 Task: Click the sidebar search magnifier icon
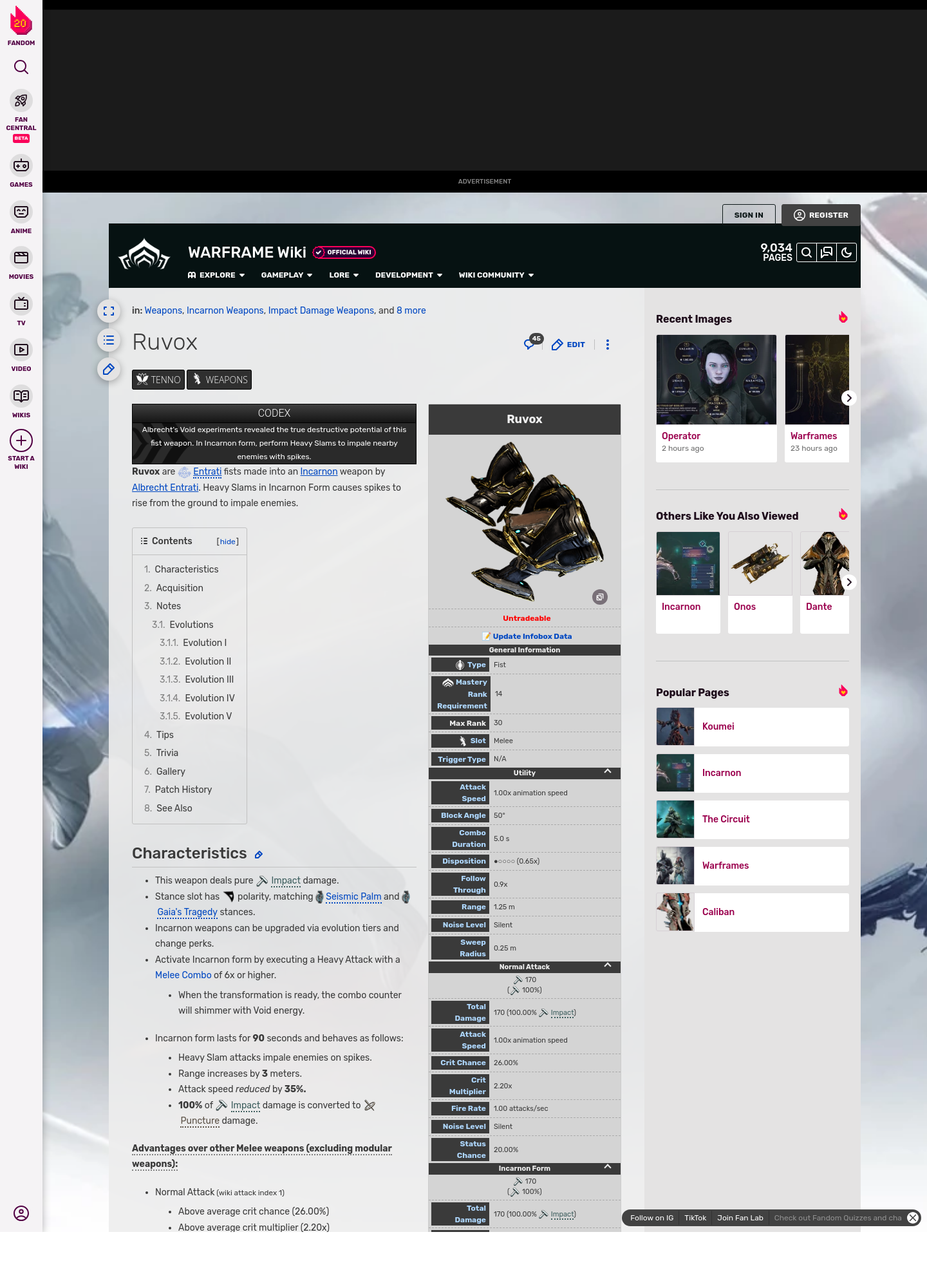[x=21, y=67]
